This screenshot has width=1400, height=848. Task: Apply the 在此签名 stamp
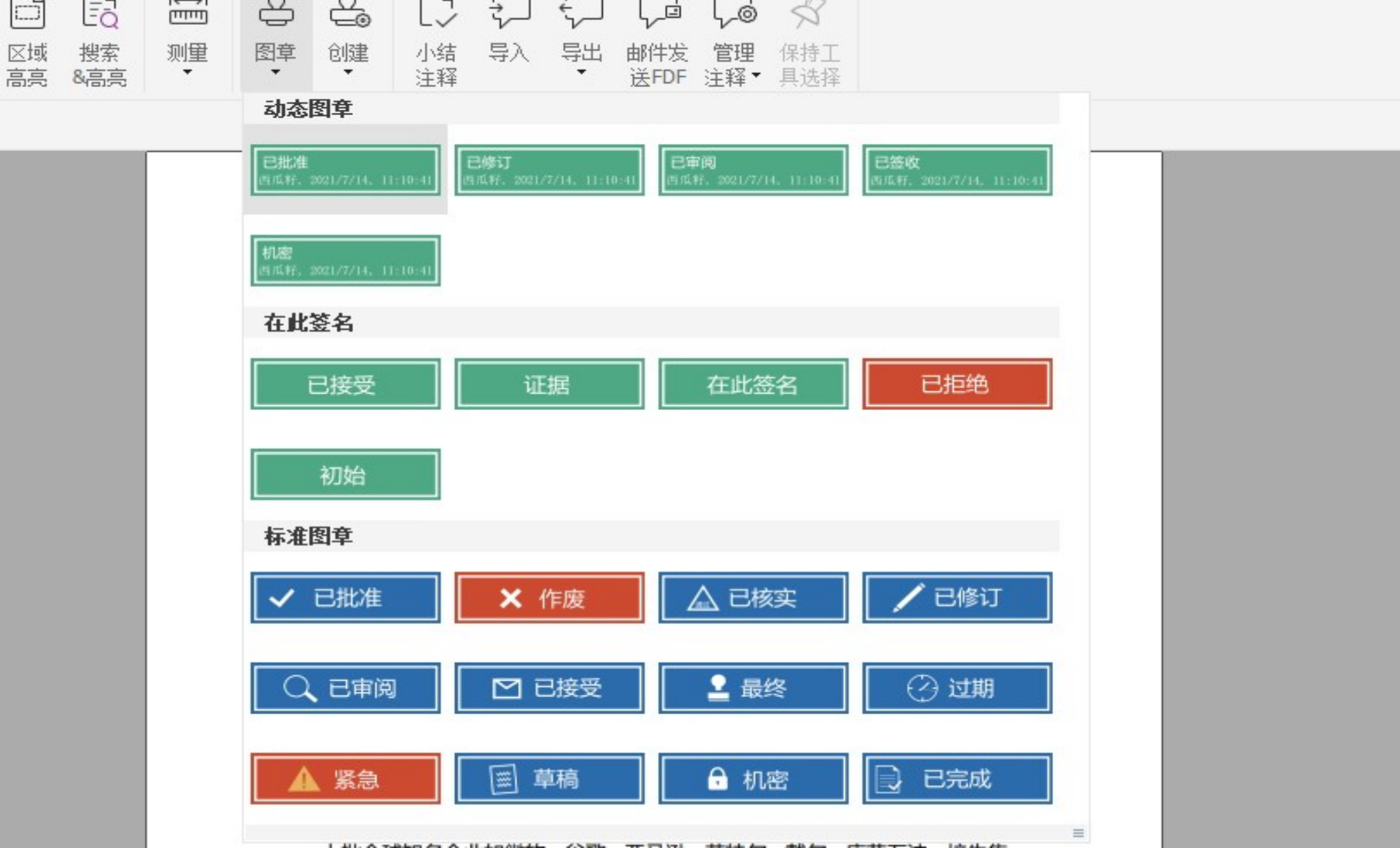click(x=753, y=384)
